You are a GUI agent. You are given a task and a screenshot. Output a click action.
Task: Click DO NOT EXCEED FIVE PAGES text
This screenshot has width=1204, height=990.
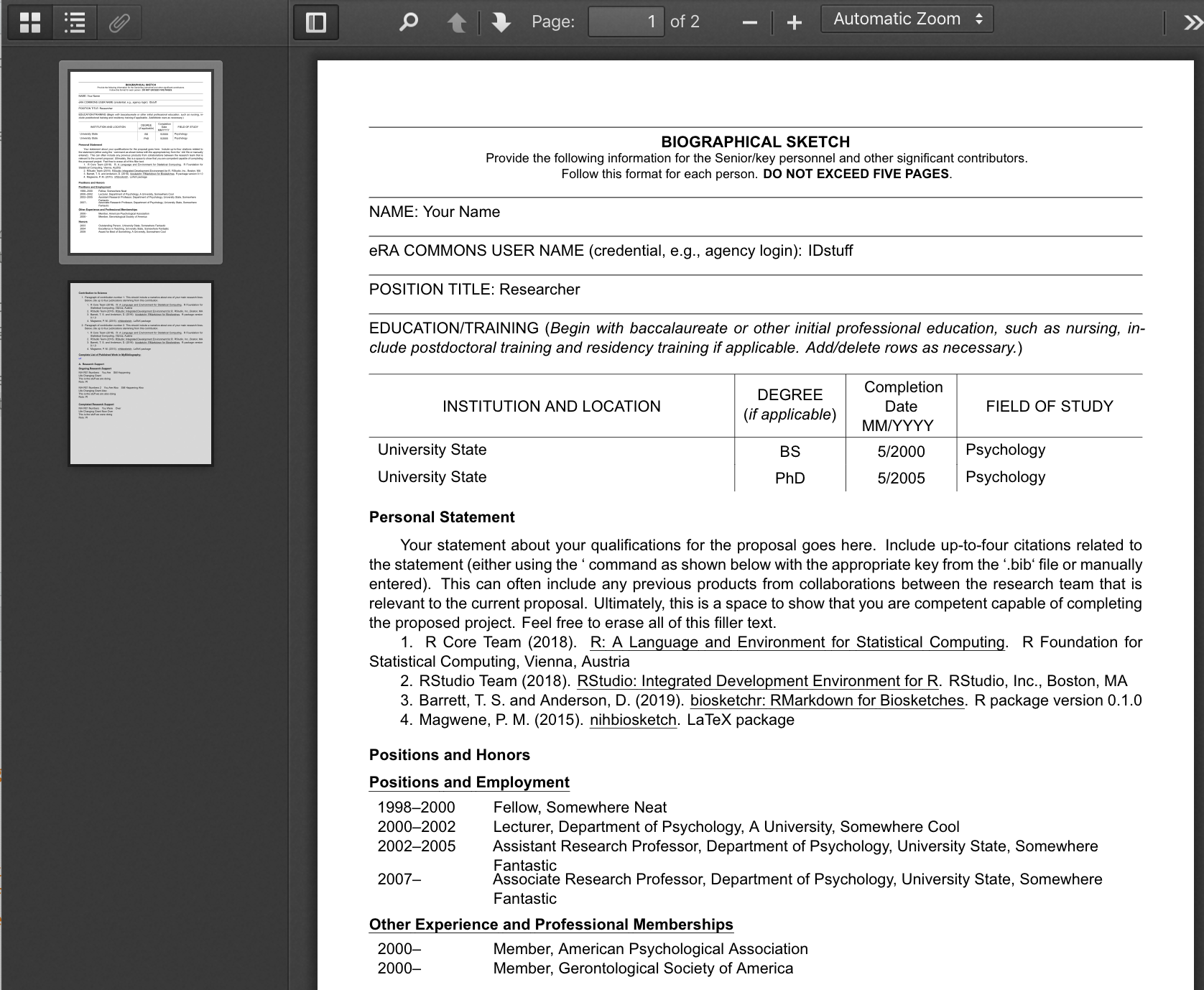[x=856, y=174]
